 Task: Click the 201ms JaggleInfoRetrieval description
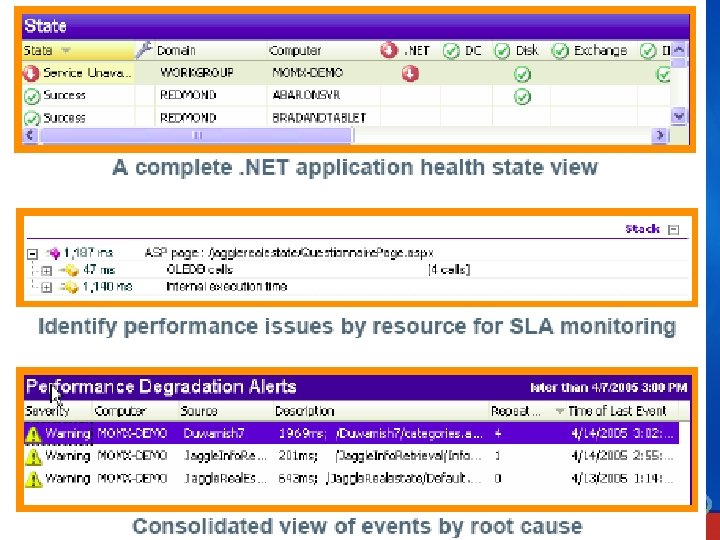click(380, 456)
